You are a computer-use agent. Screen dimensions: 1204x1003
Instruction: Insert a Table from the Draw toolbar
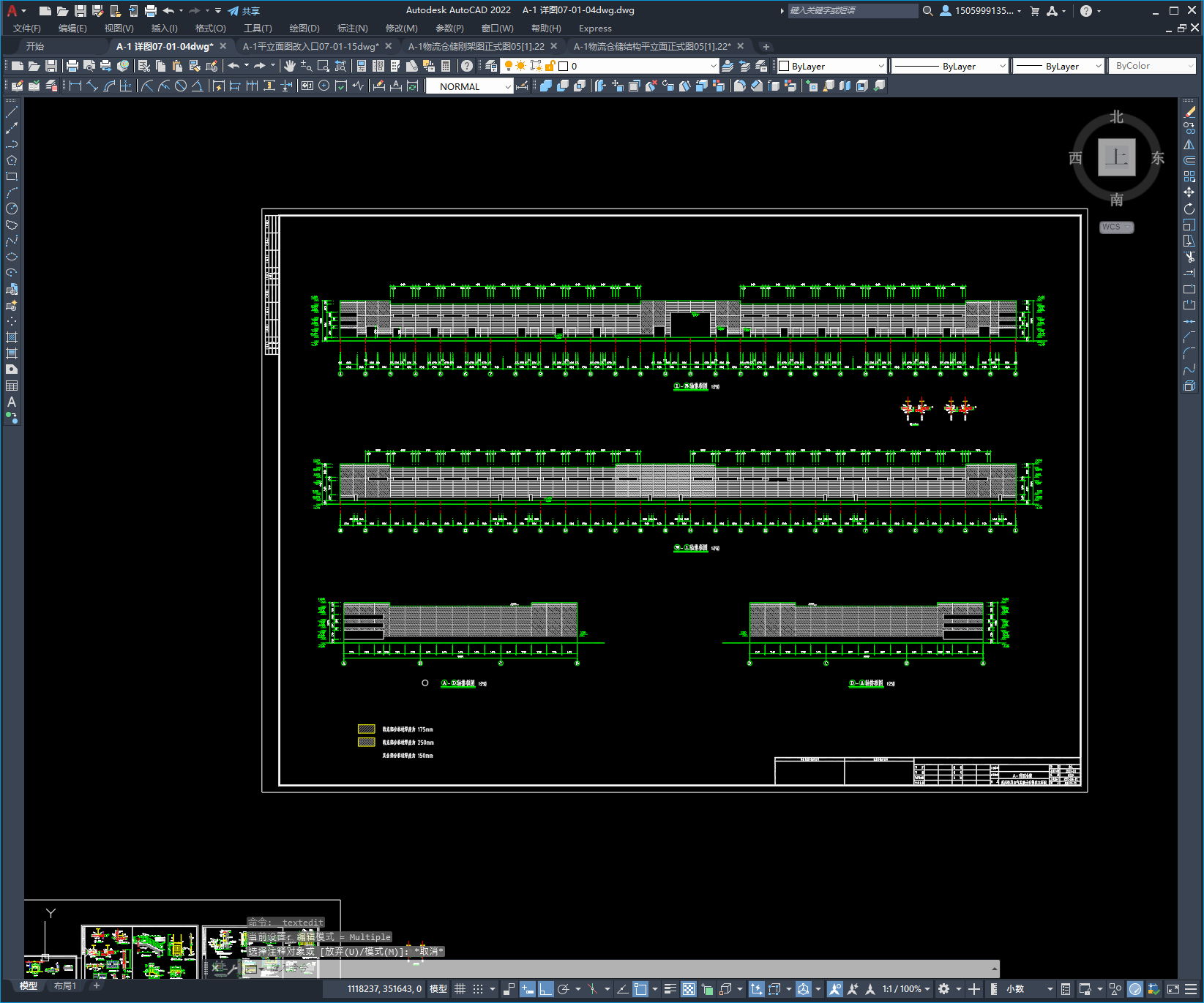tap(12, 386)
